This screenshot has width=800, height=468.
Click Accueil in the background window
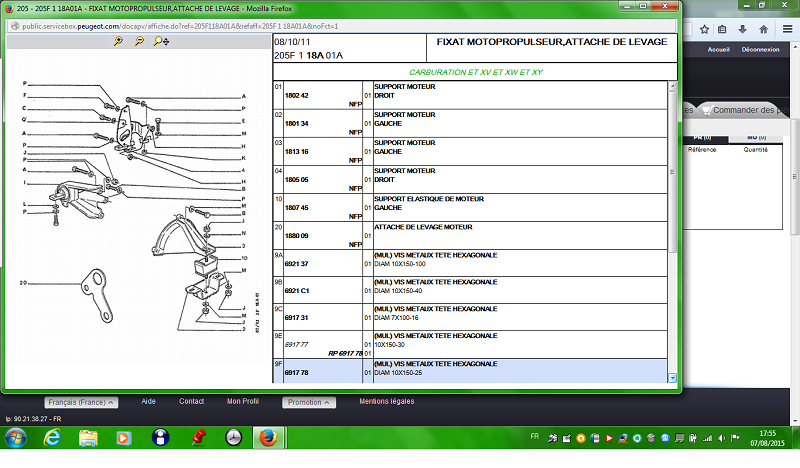pyautogui.click(x=718, y=50)
